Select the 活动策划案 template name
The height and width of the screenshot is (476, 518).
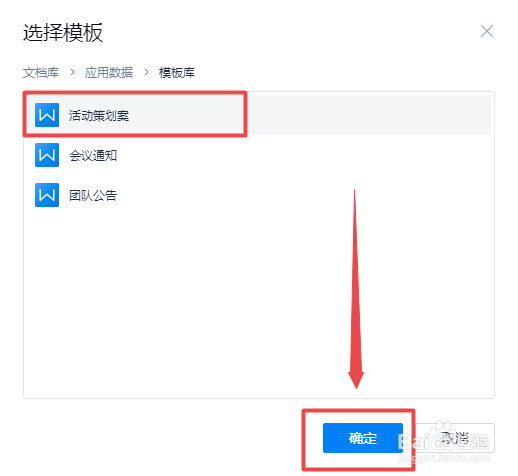click(x=99, y=116)
